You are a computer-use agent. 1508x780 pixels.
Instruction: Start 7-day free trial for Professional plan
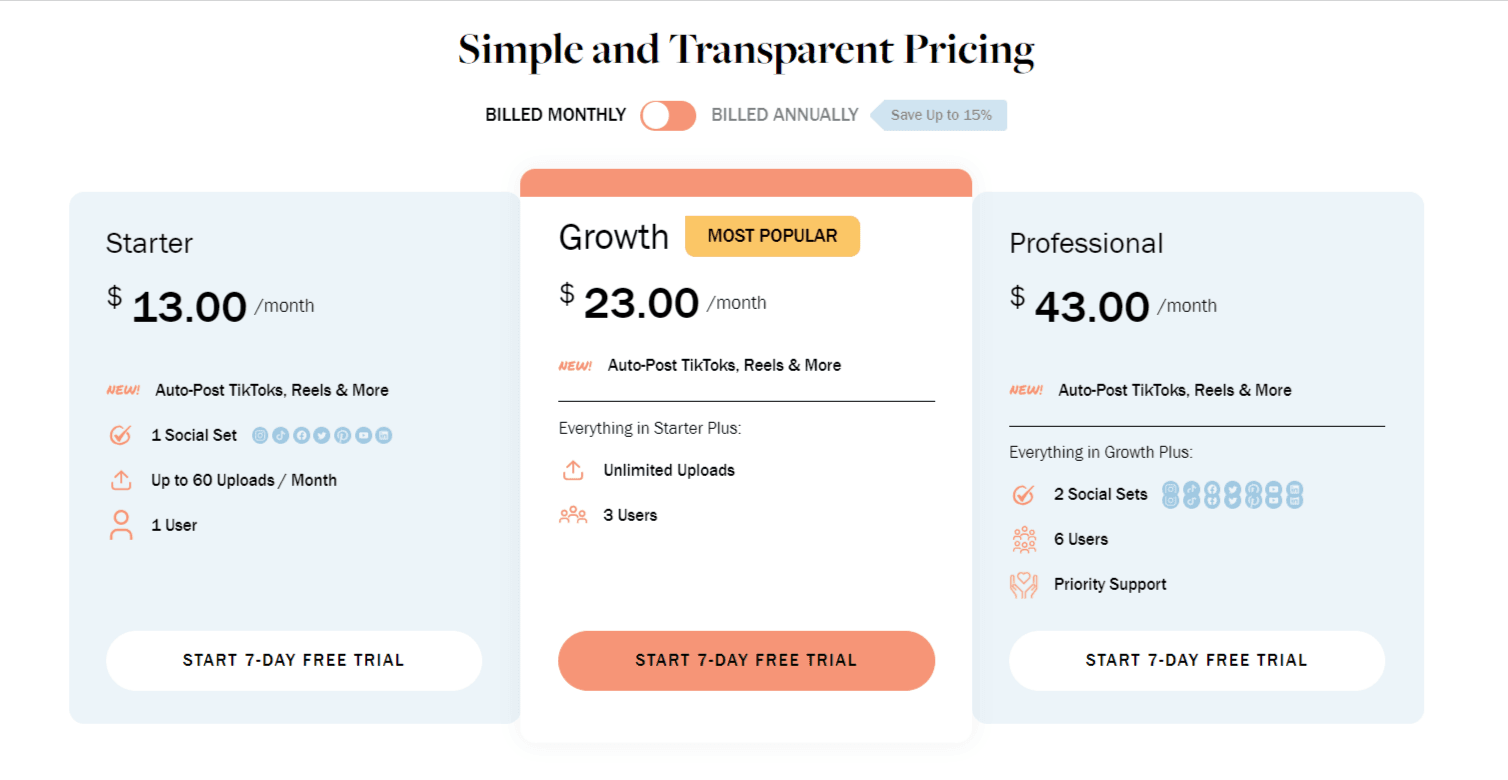[1196, 660]
